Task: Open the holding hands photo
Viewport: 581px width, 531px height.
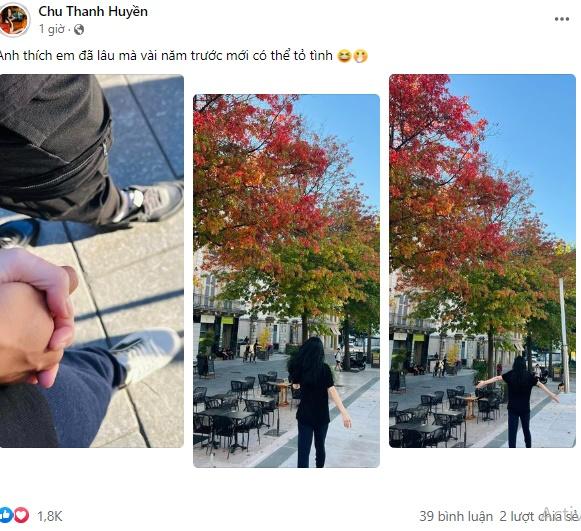Action: click(92, 261)
